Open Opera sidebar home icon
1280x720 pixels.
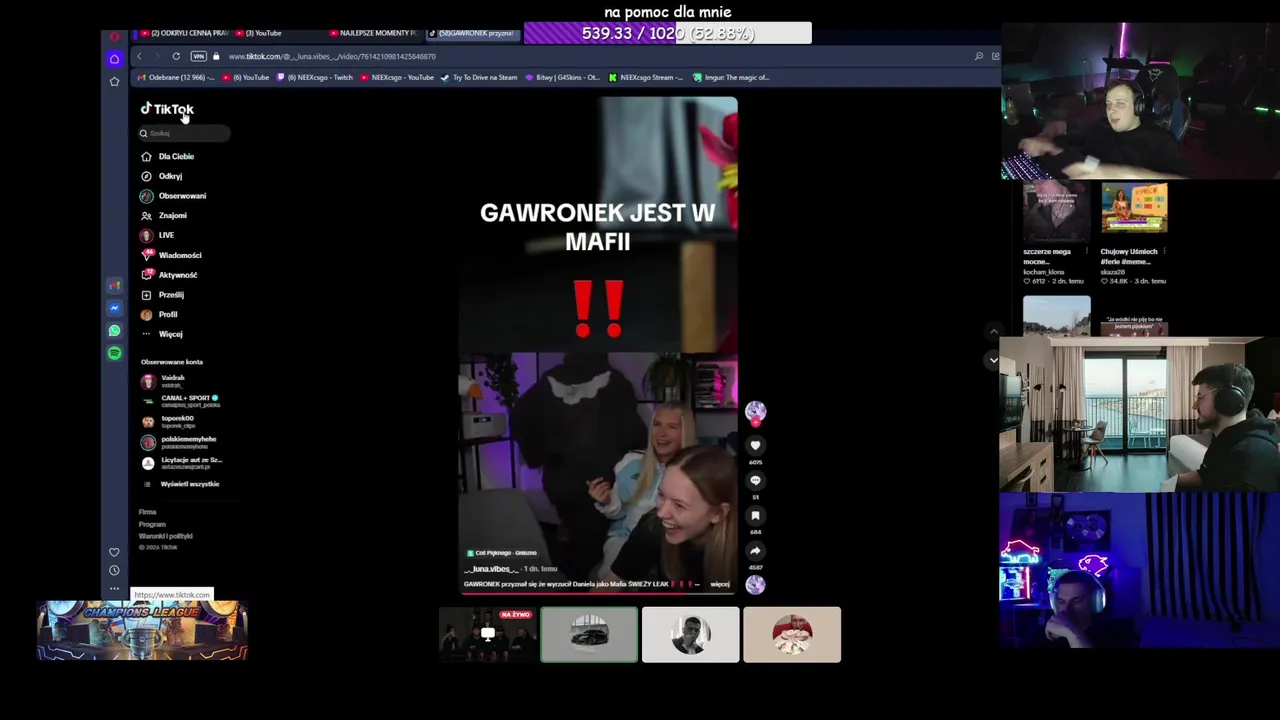point(114,59)
